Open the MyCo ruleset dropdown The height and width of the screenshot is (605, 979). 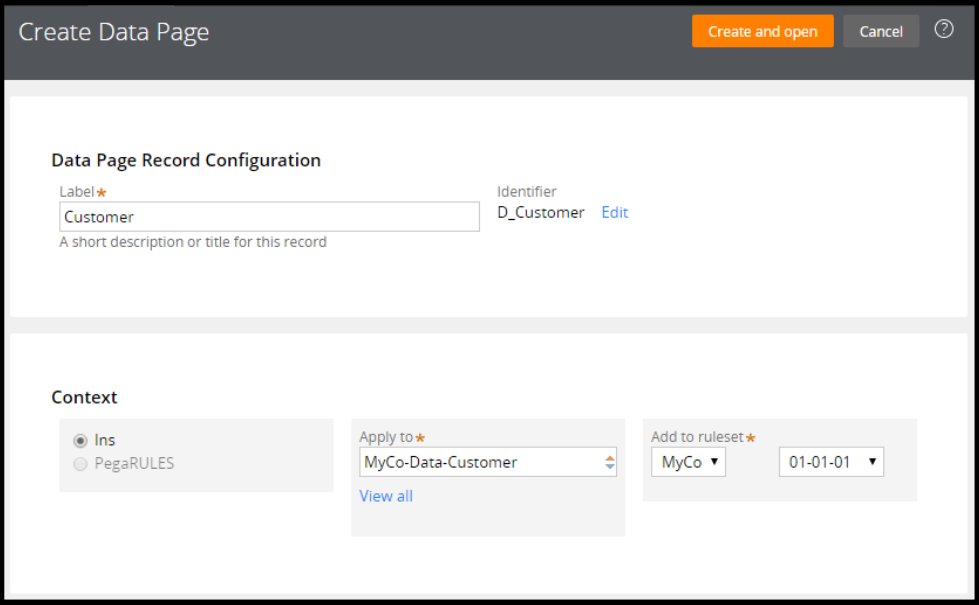[x=688, y=462]
